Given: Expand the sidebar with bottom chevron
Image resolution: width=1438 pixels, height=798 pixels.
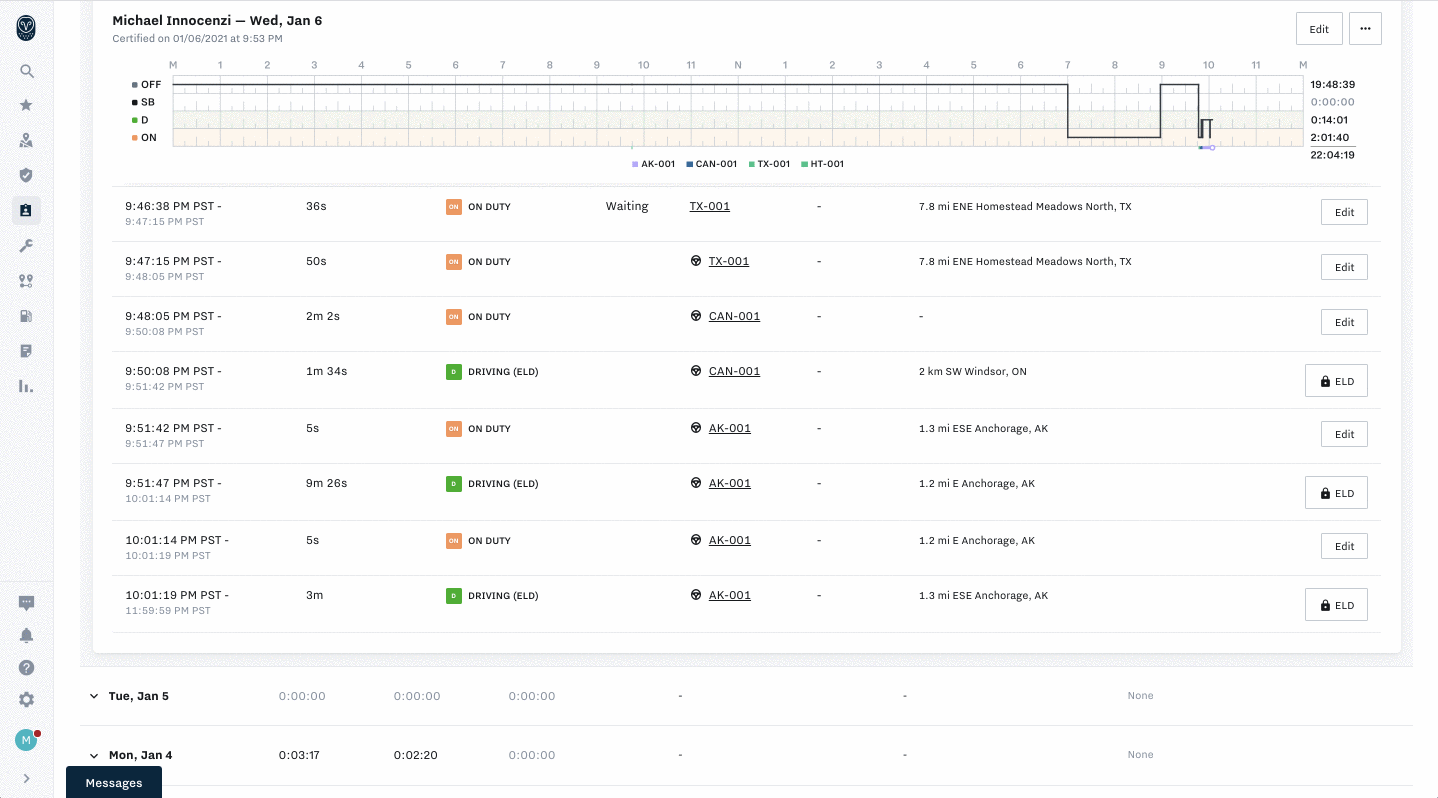Looking at the screenshot, I should 27,778.
